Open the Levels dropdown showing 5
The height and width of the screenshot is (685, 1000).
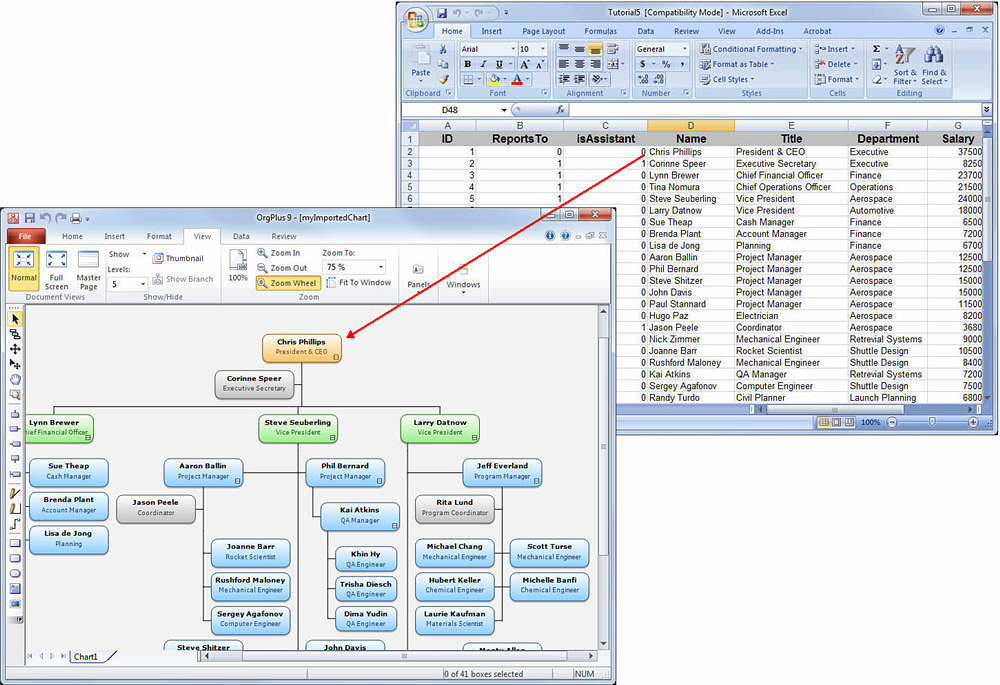tap(143, 284)
